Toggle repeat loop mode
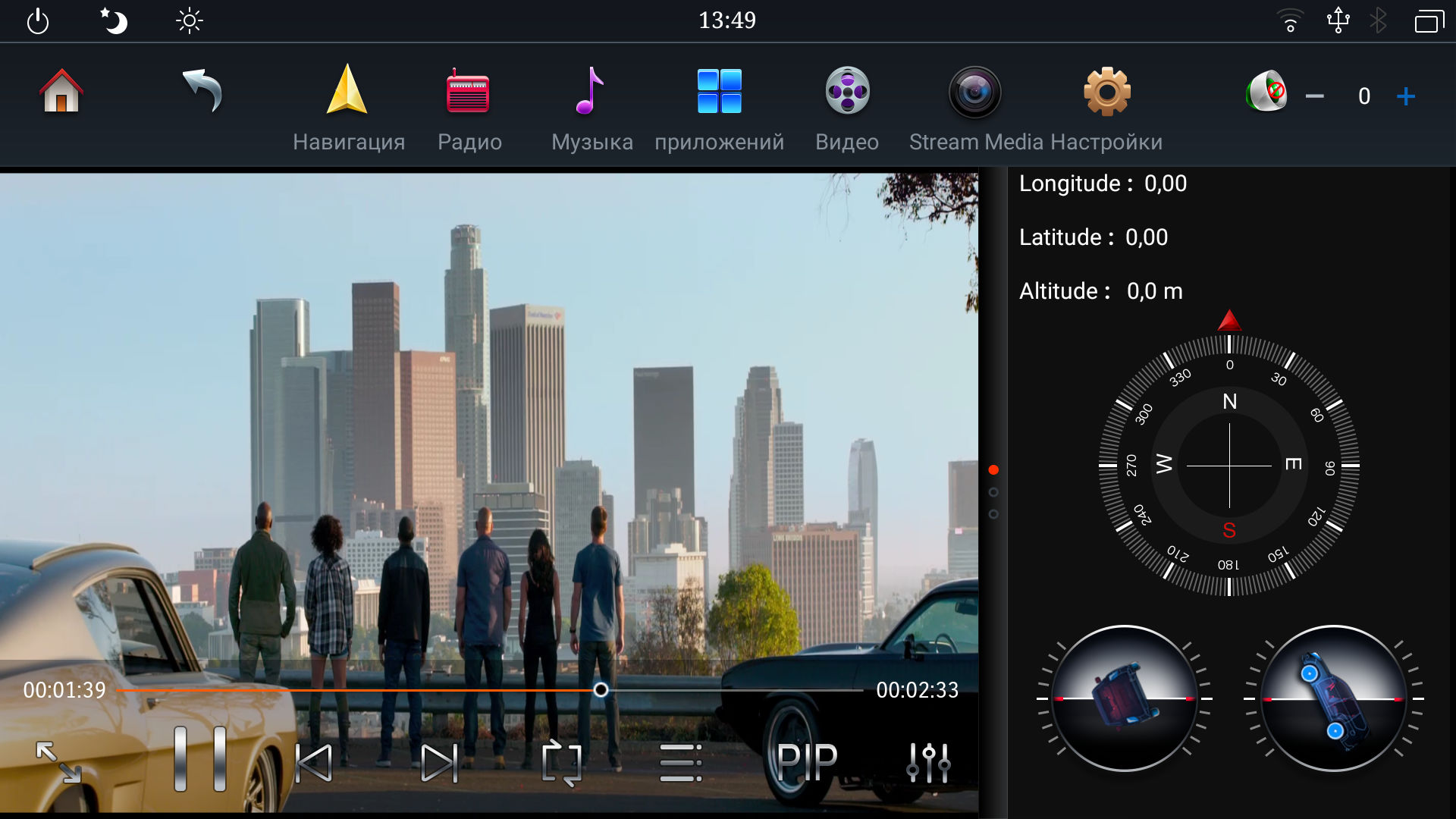The height and width of the screenshot is (819, 1456). click(x=562, y=762)
